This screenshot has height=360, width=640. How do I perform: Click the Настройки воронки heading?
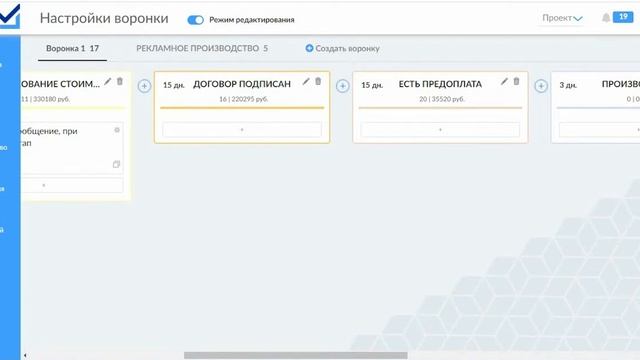coord(104,18)
